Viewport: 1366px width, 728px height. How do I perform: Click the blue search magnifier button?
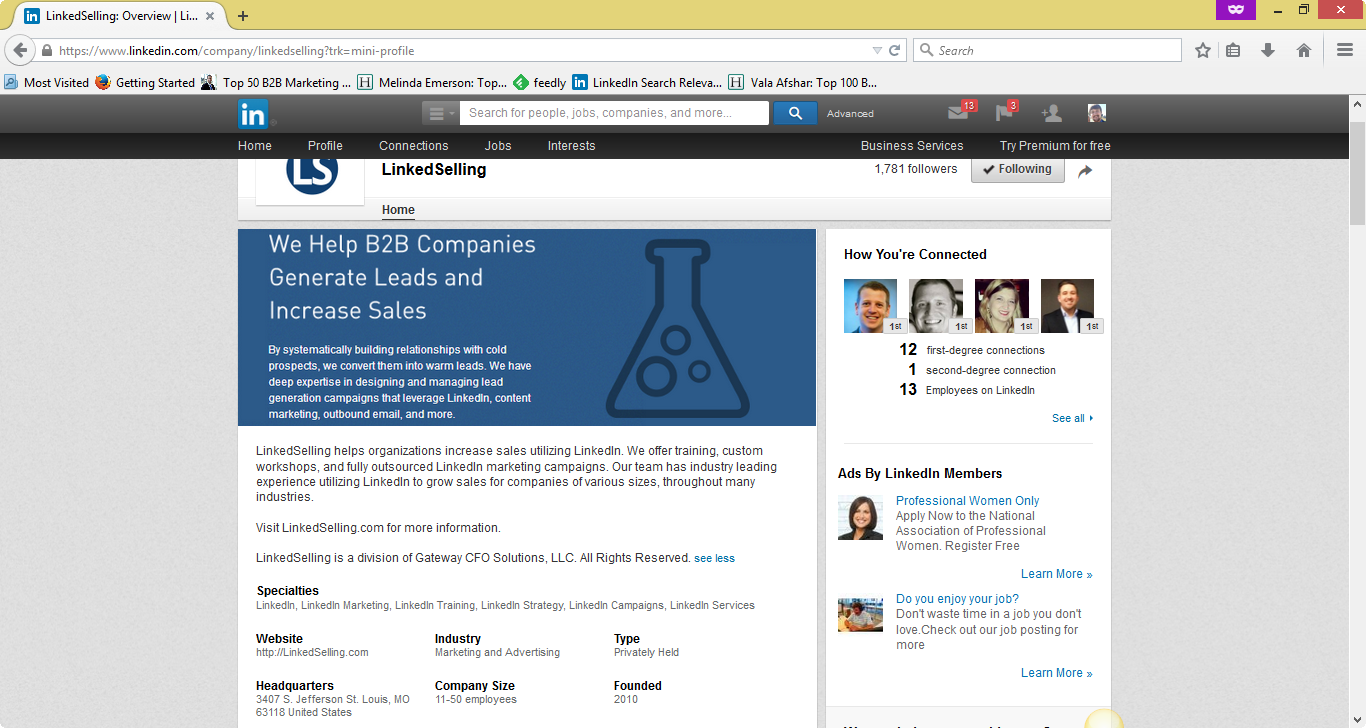(x=795, y=113)
